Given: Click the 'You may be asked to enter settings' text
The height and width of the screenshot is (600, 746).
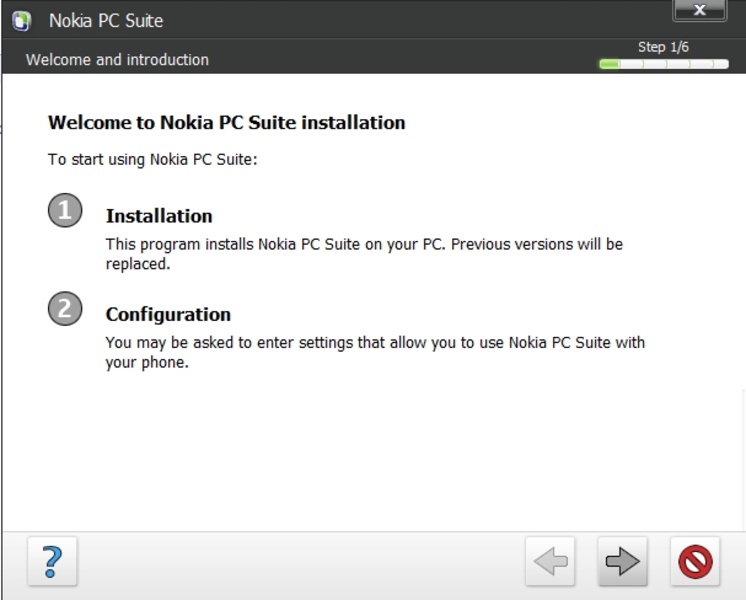Looking at the screenshot, I should click(375, 352).
